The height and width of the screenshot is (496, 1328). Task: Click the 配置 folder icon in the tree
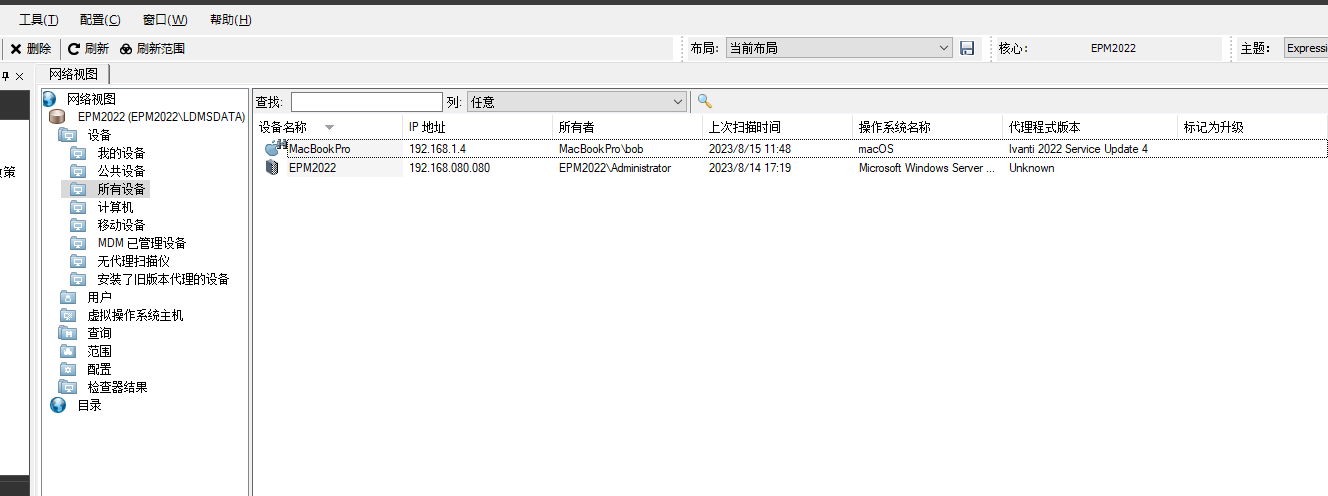pos(67,369)
